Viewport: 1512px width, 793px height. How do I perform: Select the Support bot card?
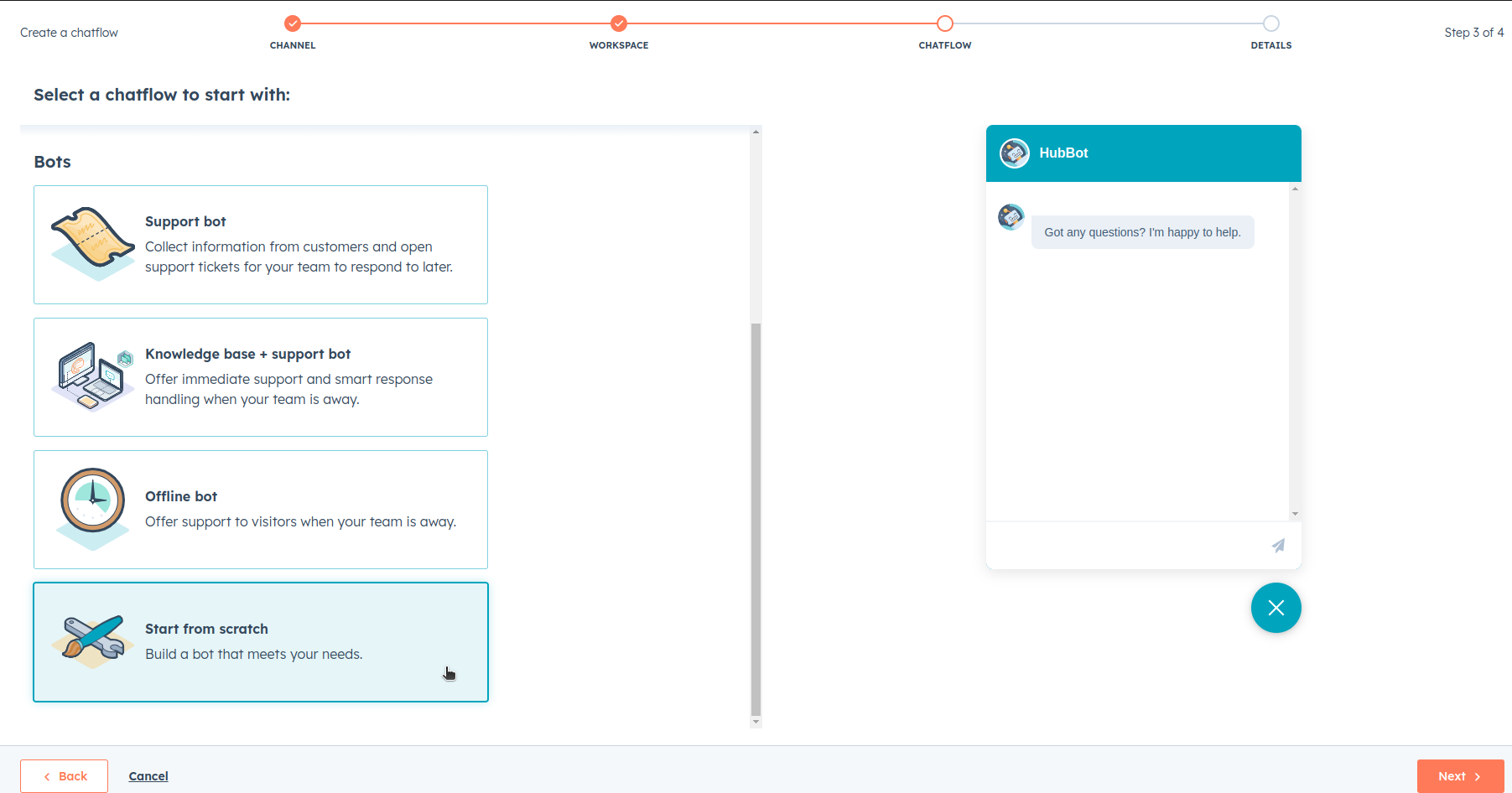[x=261, y=245]
